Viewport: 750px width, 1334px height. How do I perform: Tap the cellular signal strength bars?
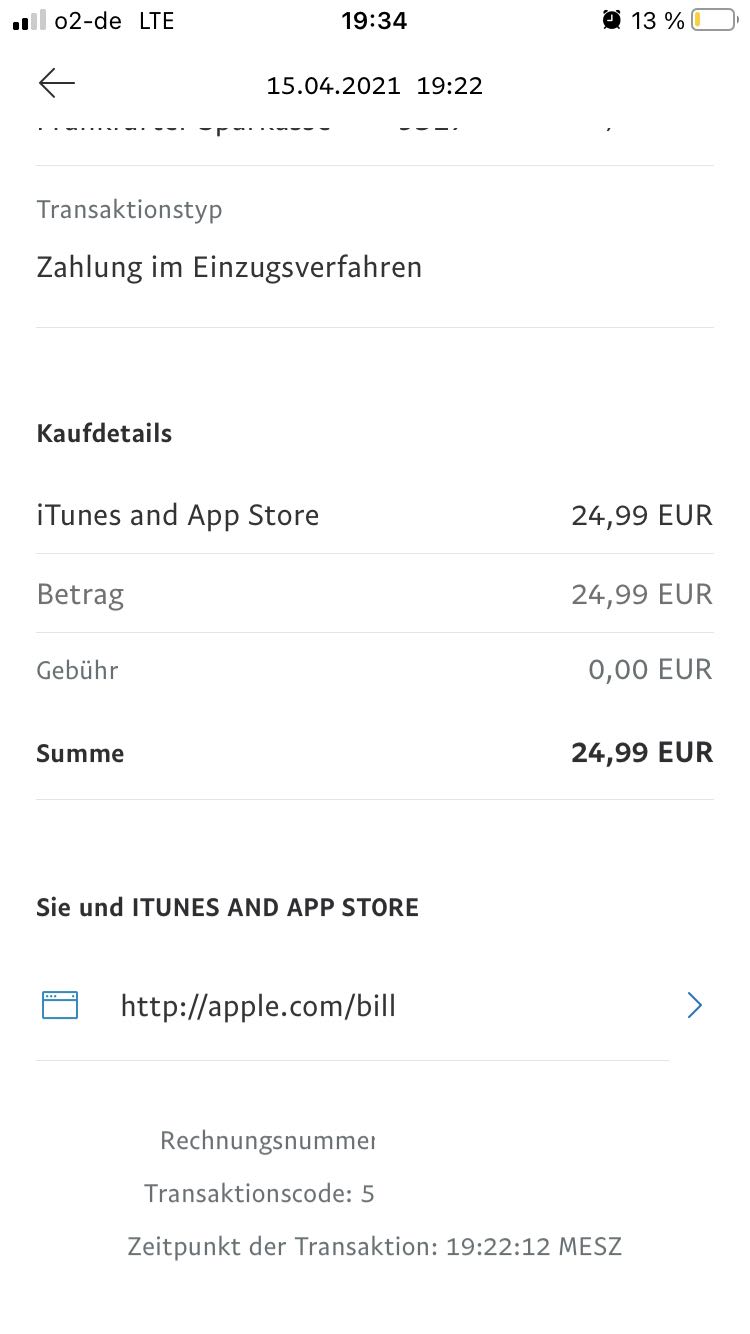click(x=29, y=20)
